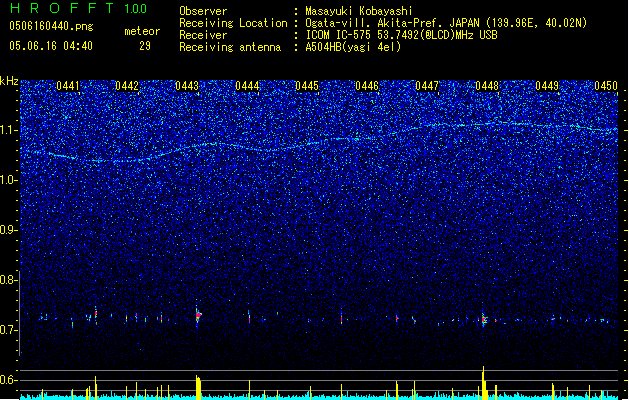
Task: Click the 1.0 kHz axis label
Action: [x=9, y=181]
